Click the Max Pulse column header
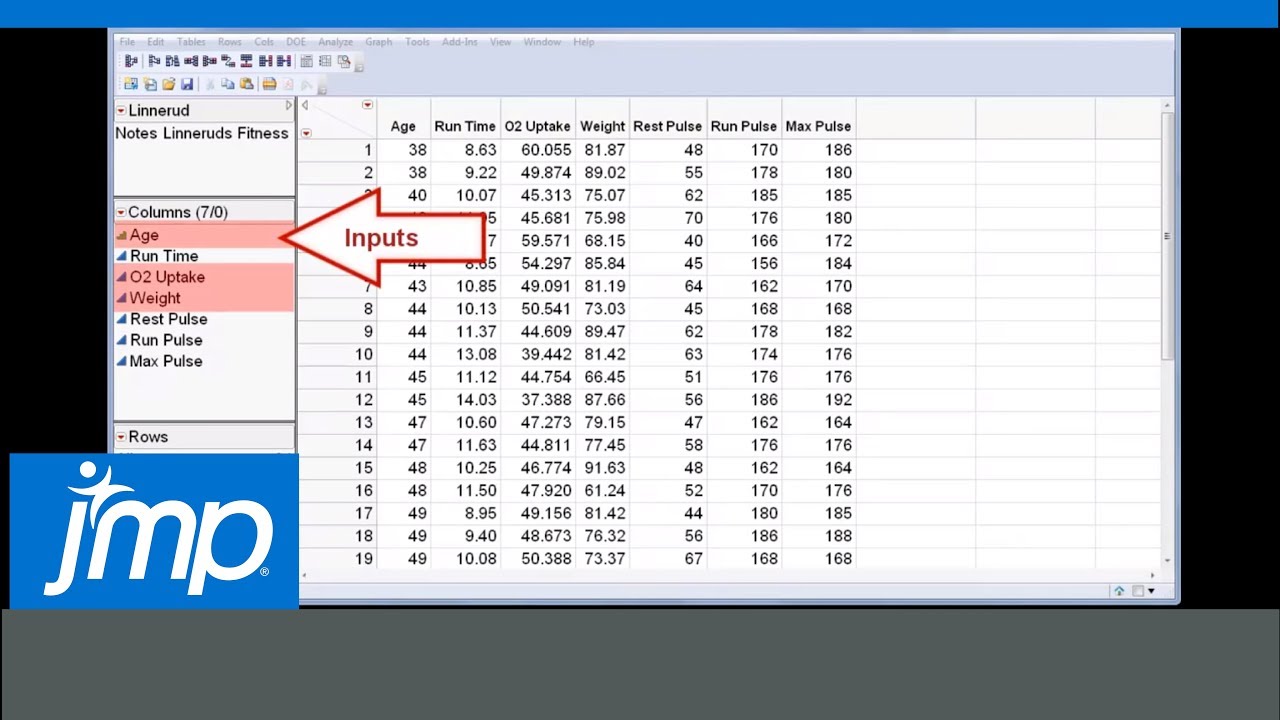The image size is (1280, 720). pos(819,126)
